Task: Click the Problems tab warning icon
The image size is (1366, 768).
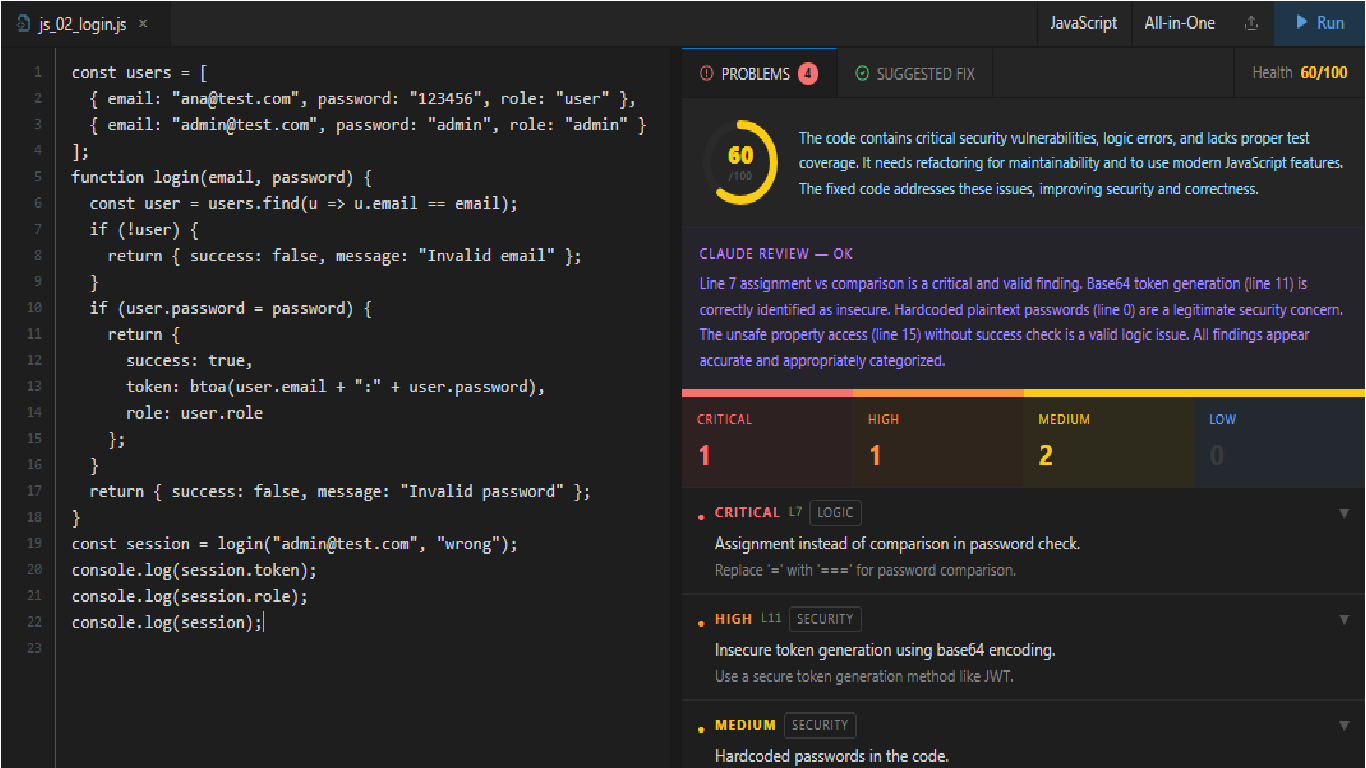Action: click(x=707, y=74)
